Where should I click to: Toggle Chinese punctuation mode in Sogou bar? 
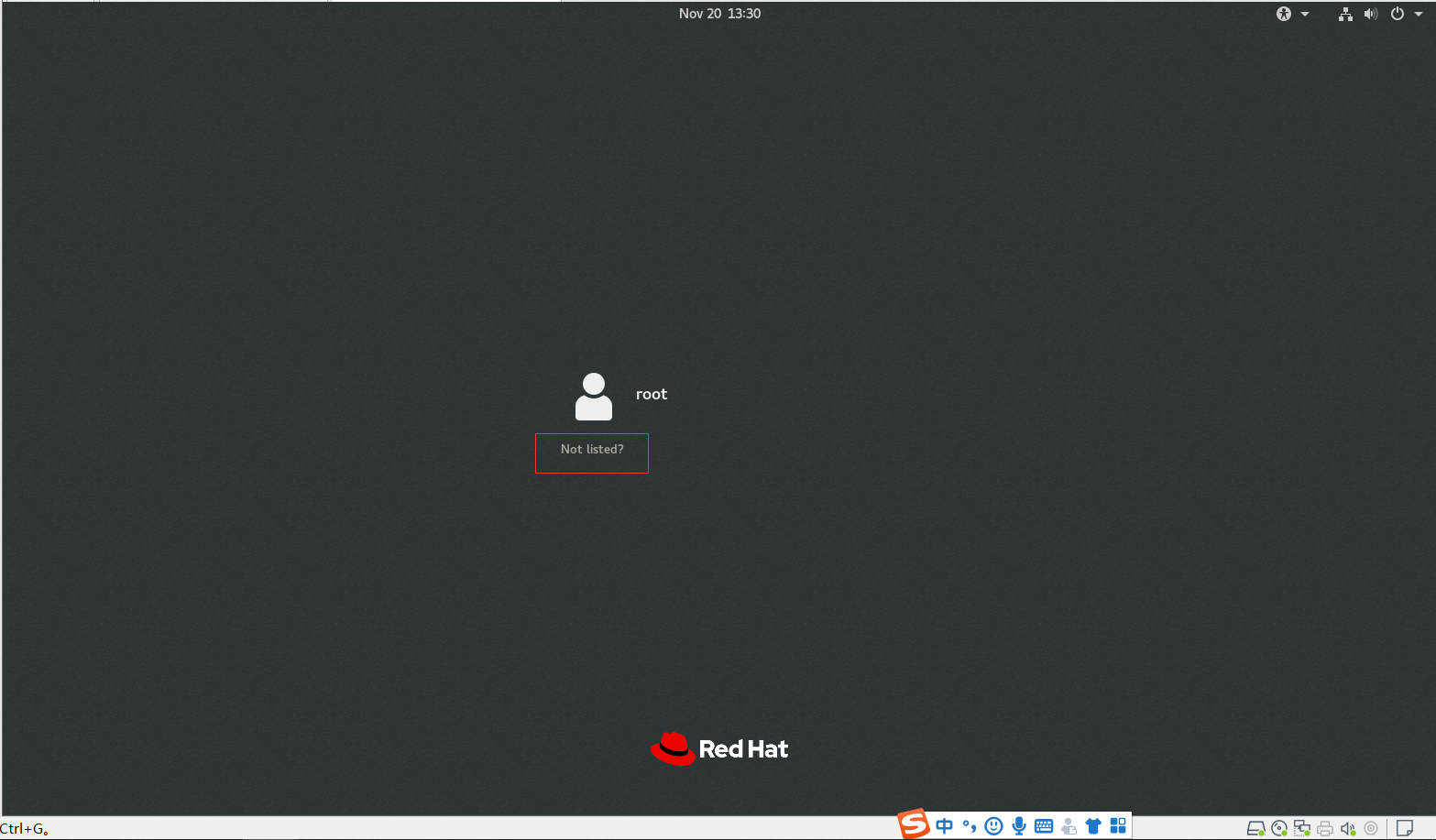pos(970,826)
